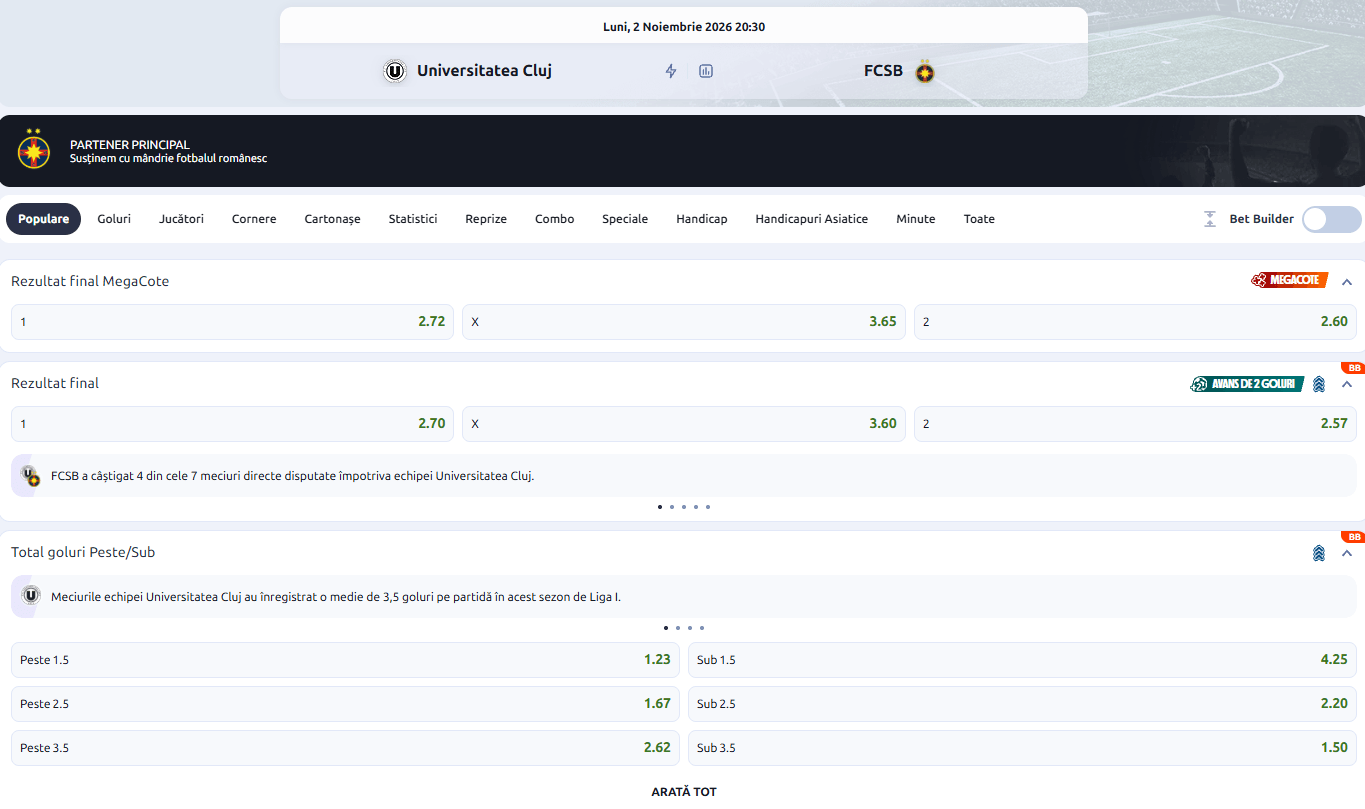
Task: Select the Minute tab
Action: click(x=916, y=219)
